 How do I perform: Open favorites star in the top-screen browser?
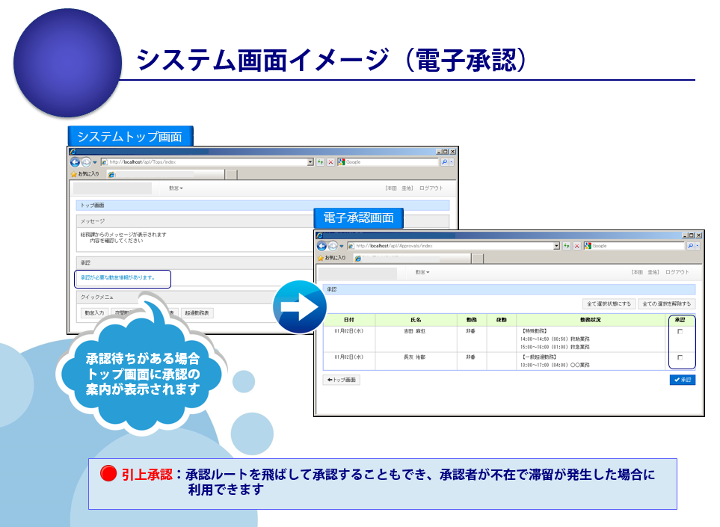tap(73, 174)
